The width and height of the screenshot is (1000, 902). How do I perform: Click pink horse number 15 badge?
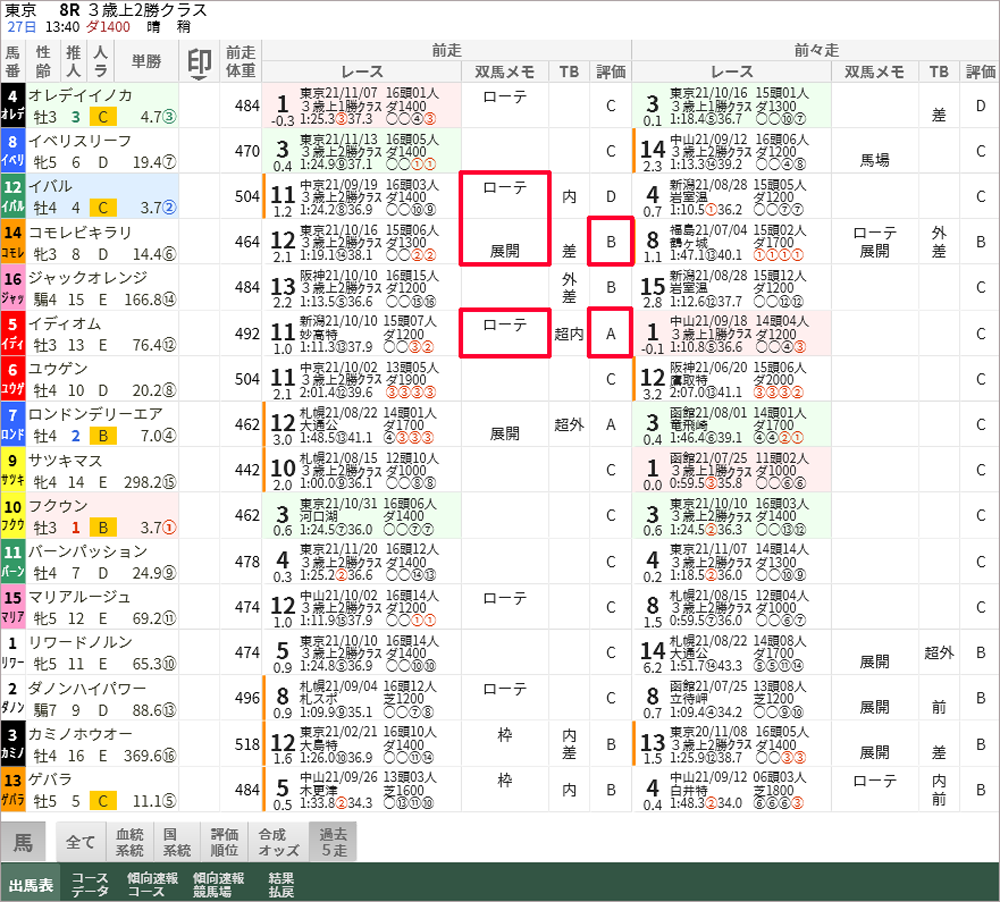[x=13, y=607]
